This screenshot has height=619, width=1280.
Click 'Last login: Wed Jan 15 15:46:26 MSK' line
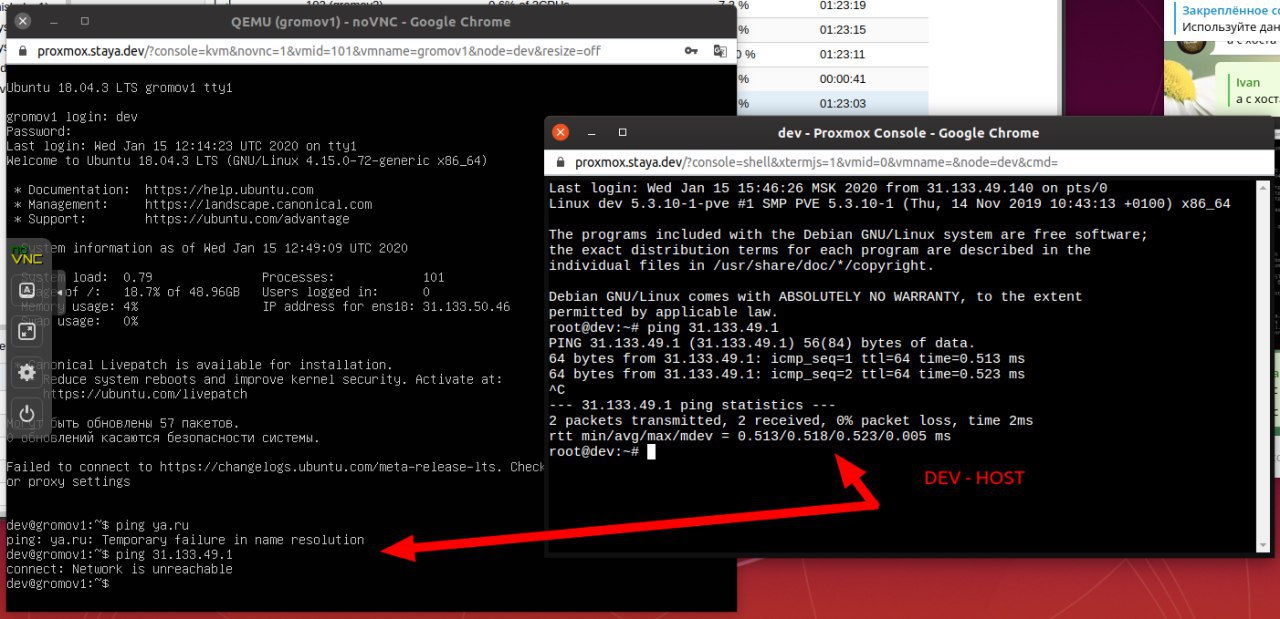pyautogui.click(x=828, y=188)
